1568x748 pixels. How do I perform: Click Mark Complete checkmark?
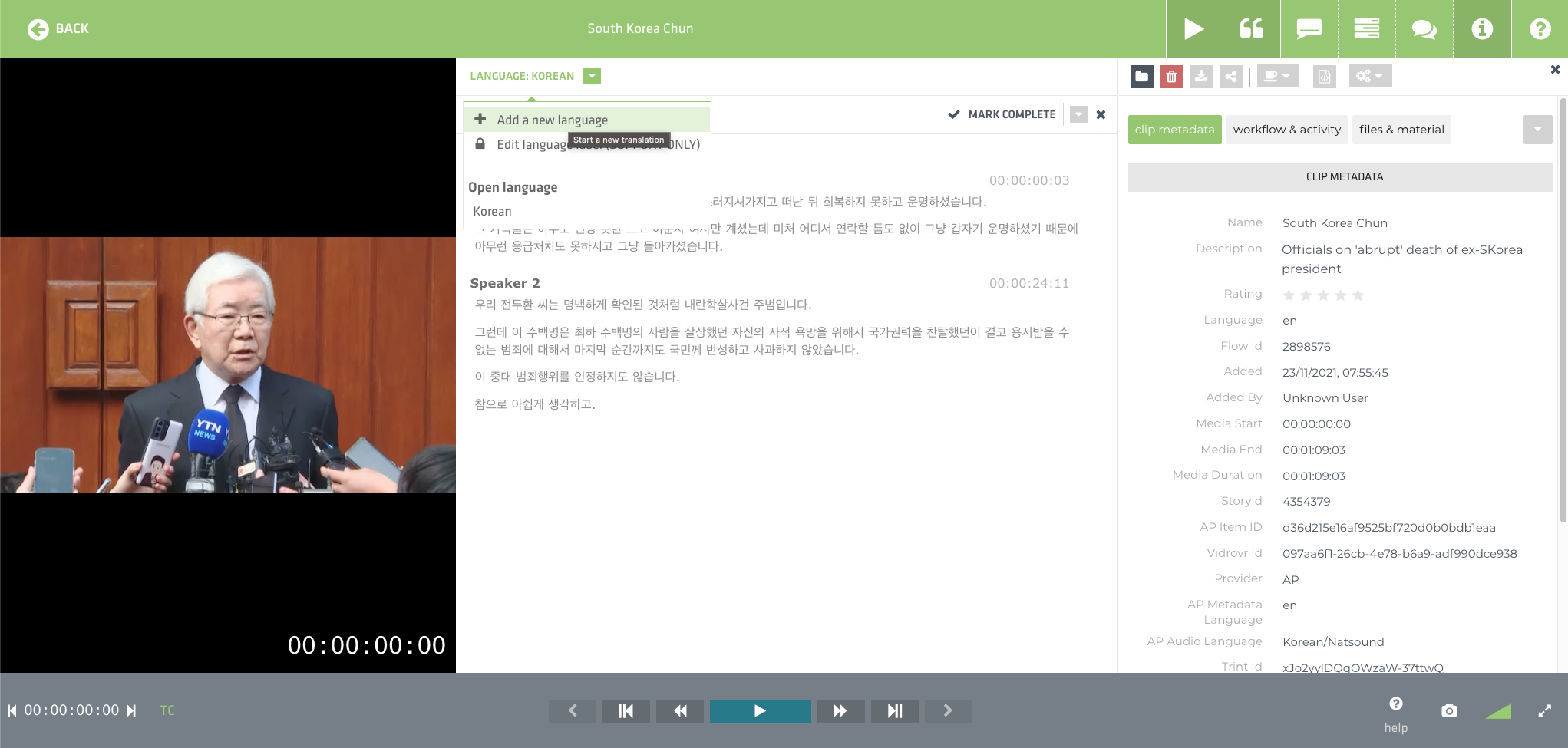point(1002,114)
